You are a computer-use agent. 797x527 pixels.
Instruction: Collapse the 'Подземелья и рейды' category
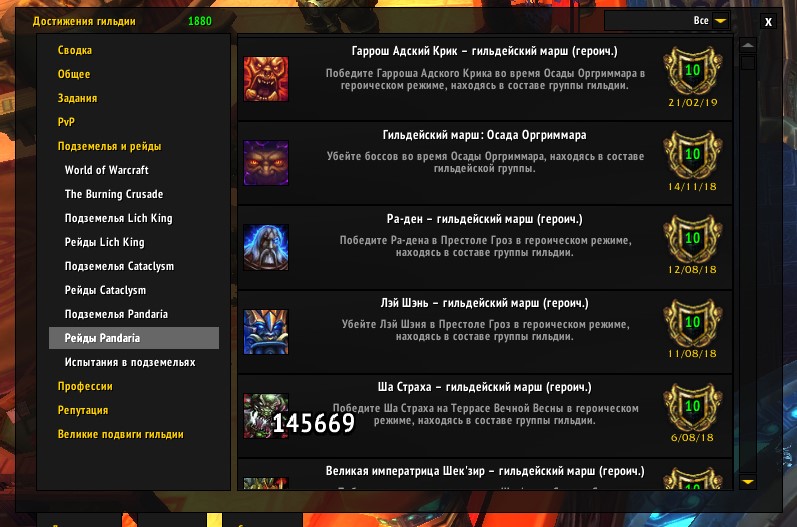pyautogui.click(x=109, y=146)
